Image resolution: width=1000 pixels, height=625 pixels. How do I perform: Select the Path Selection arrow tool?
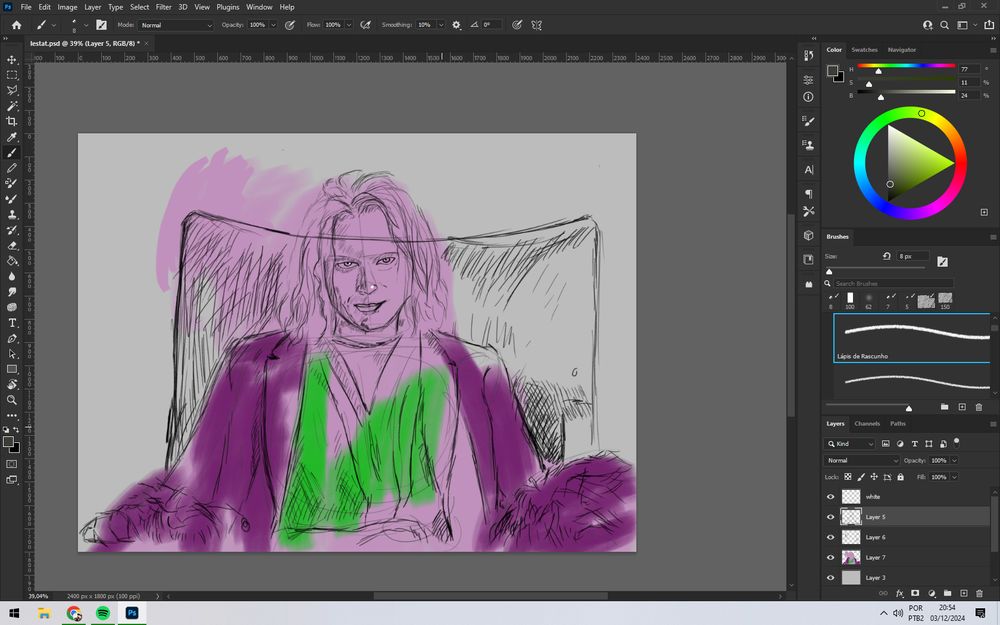(x=11, y=353)
